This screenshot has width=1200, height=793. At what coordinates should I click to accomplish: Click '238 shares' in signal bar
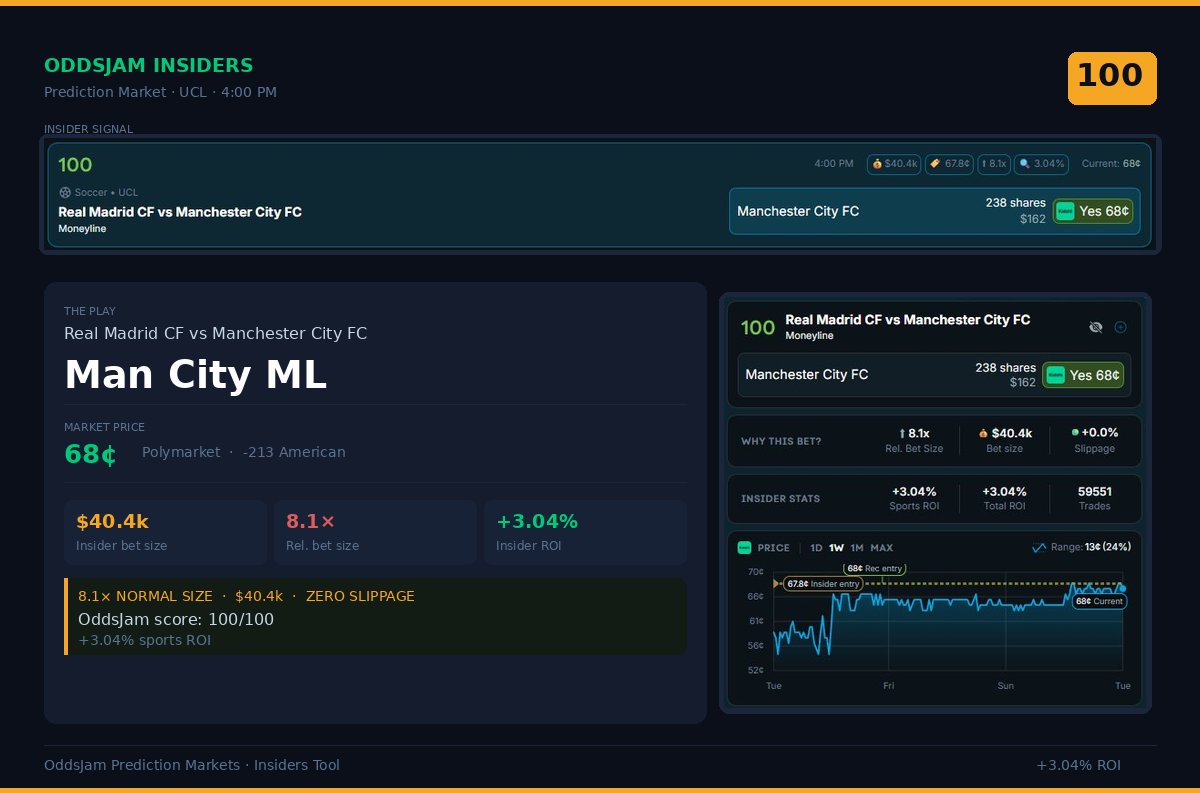1016,203
